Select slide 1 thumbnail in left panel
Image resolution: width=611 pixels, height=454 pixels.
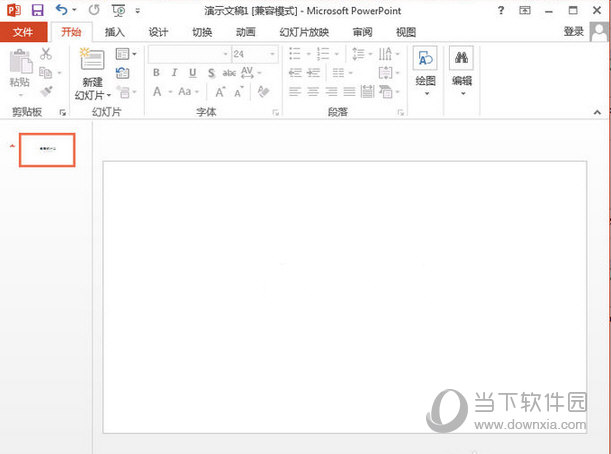click(47, 148)
